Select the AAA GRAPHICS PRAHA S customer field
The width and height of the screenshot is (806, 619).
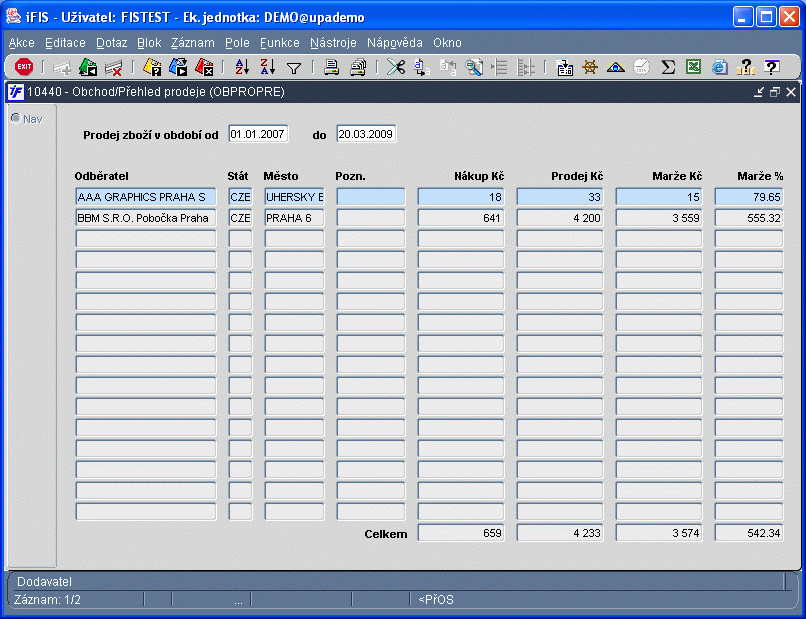click(146, 197)
